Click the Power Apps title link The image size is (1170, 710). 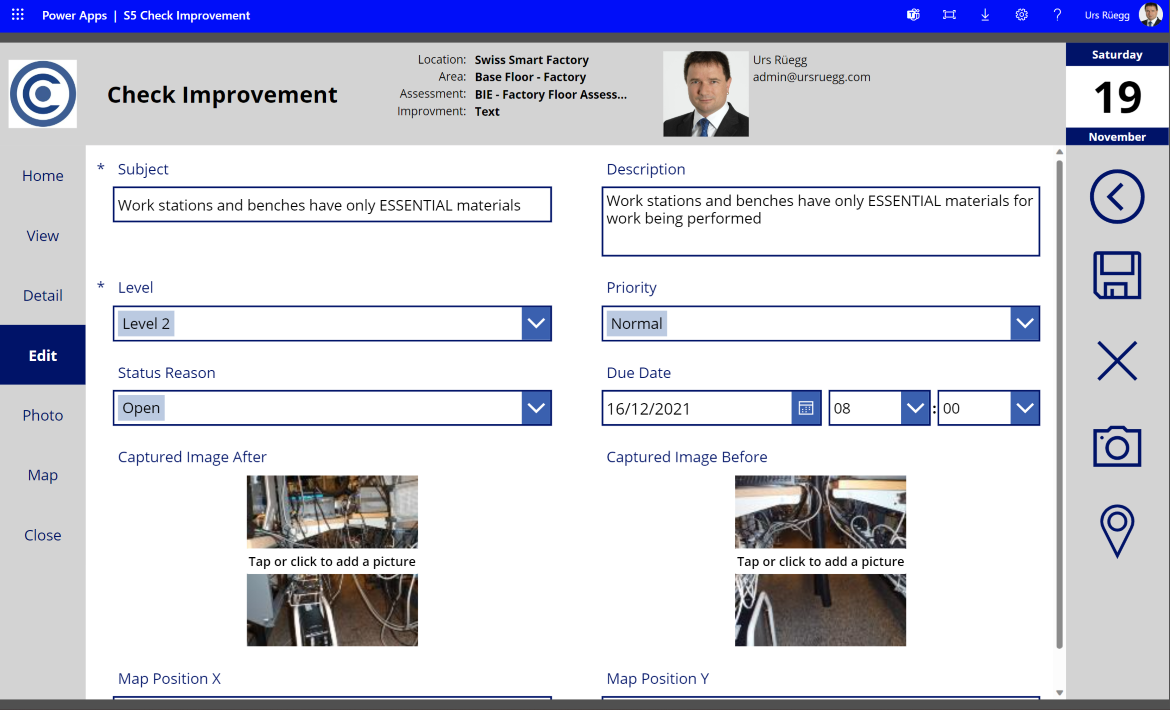[74, 15]
